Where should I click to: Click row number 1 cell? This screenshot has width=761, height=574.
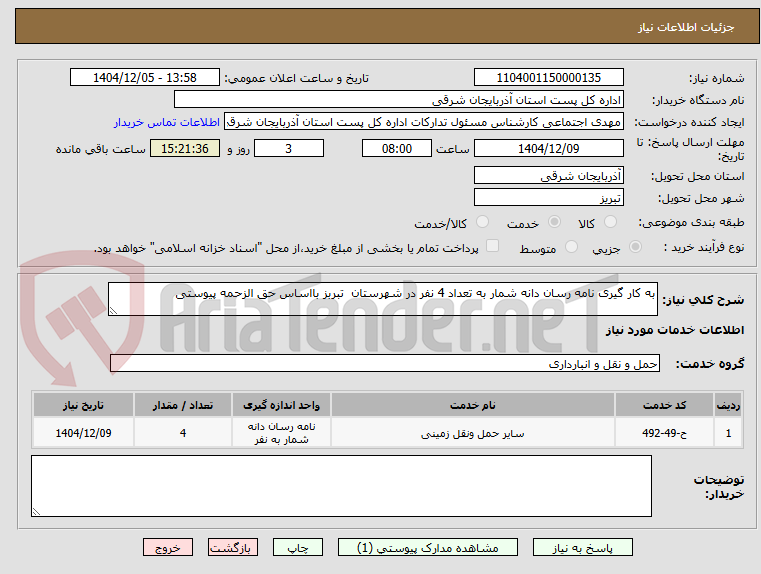click(x=728, y=432)
